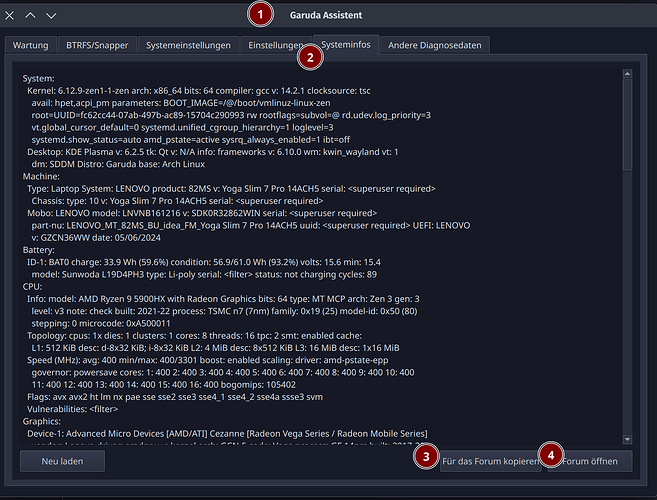
Task: Click the vertical scrollbar thumb
Action: (x=627, y=124)
